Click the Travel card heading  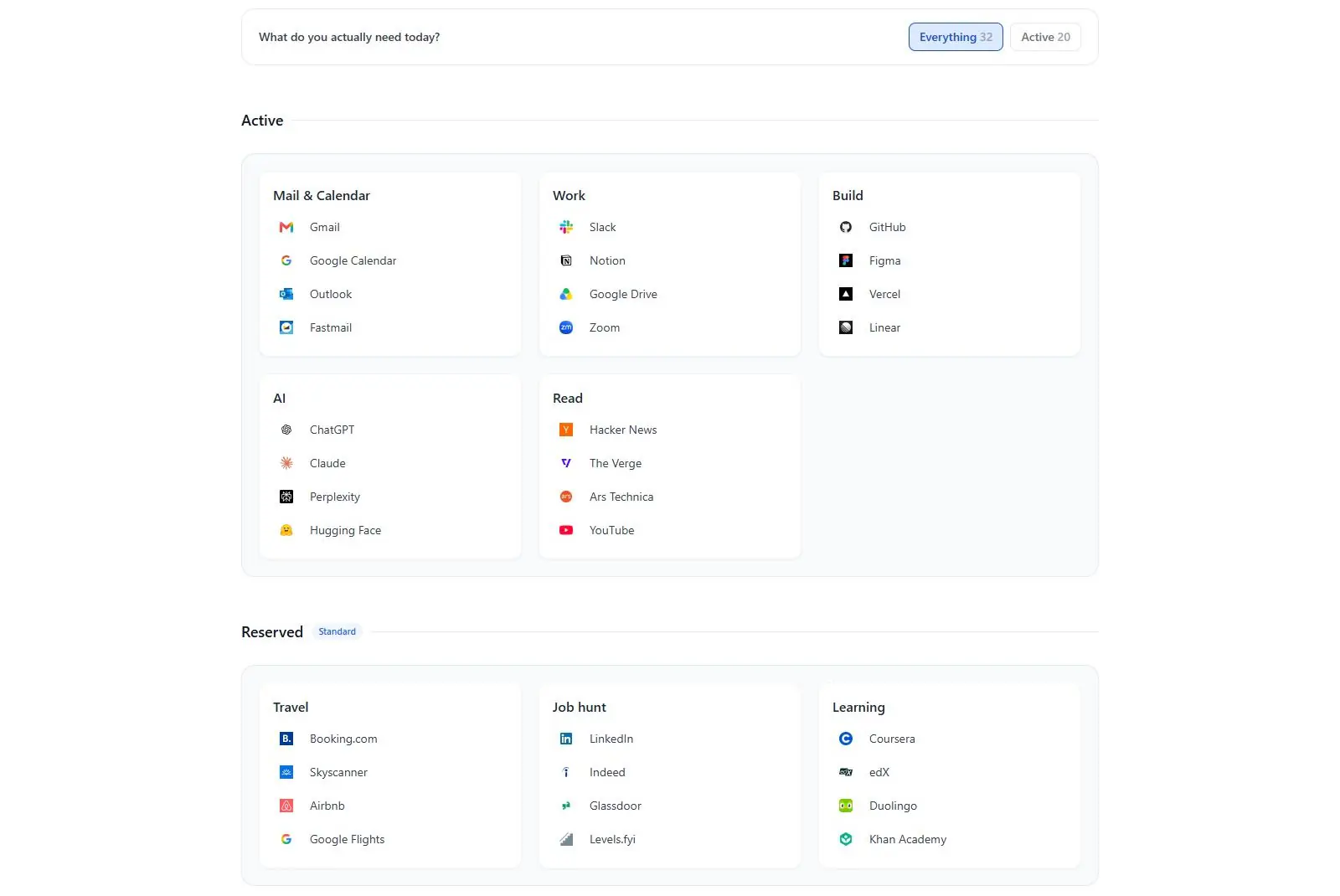coord(291,707)
